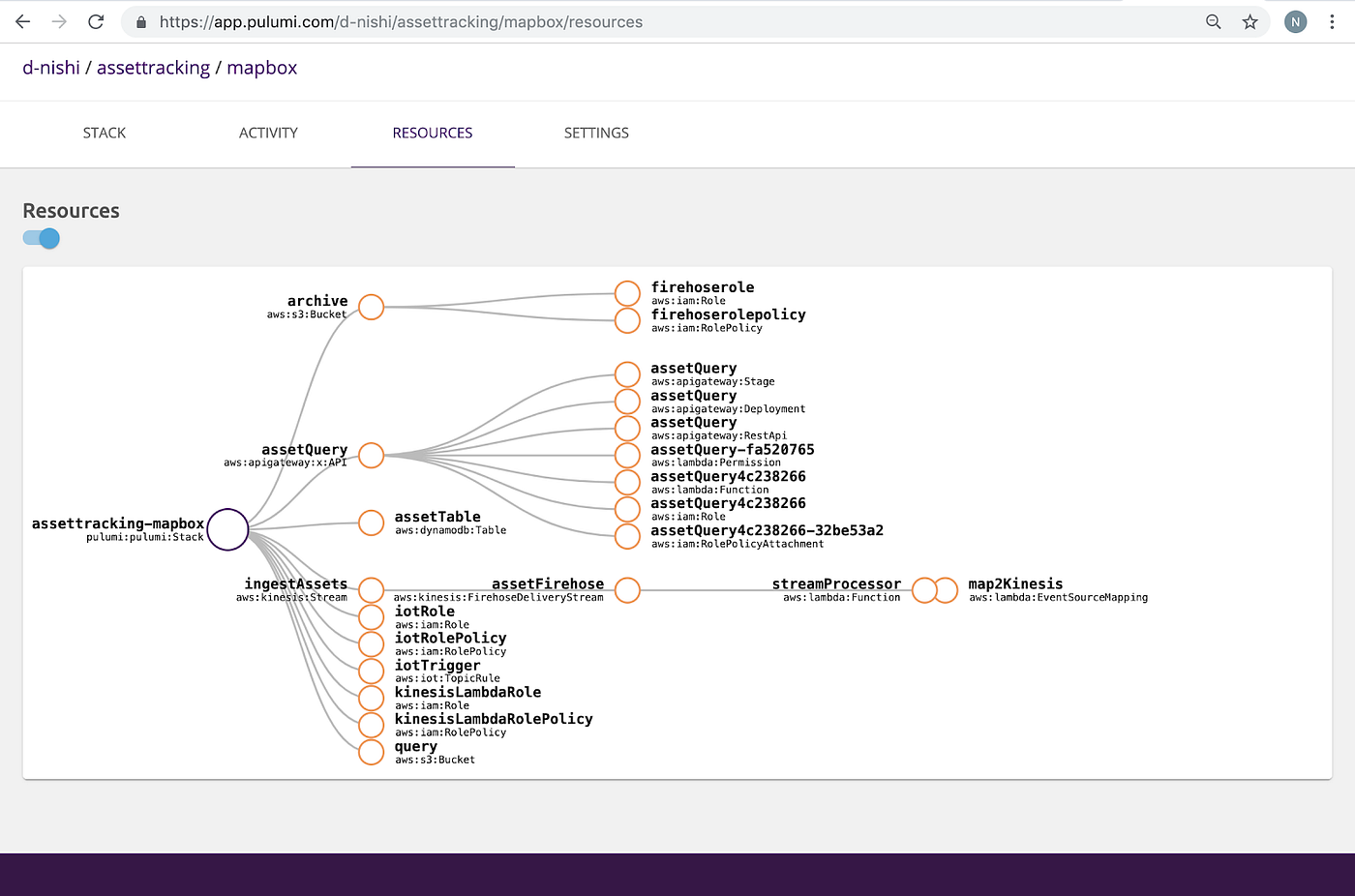Switch to the ACTIVITY tab
This screenshot has height=896, width=1355.
click(x=268, y=133)
